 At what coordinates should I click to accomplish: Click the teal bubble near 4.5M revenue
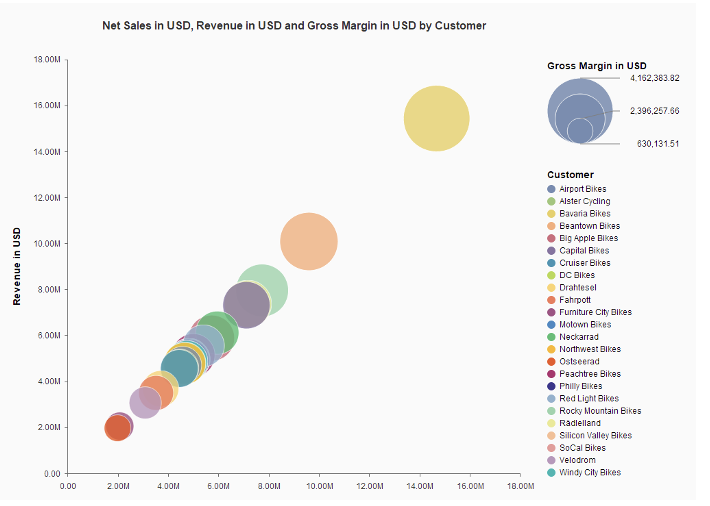(x=180, y=368)
